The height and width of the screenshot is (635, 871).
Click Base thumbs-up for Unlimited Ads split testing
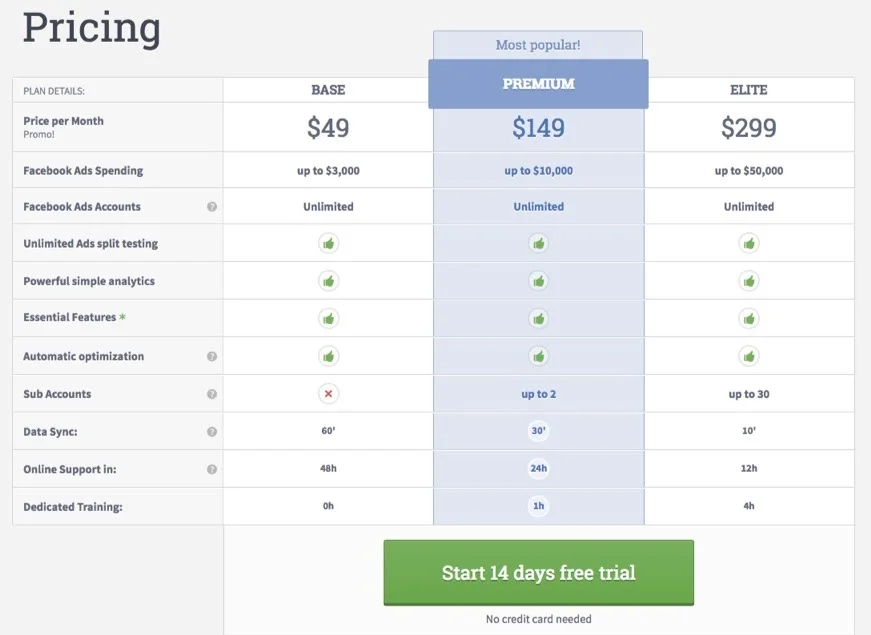click(x=328, y=243)
